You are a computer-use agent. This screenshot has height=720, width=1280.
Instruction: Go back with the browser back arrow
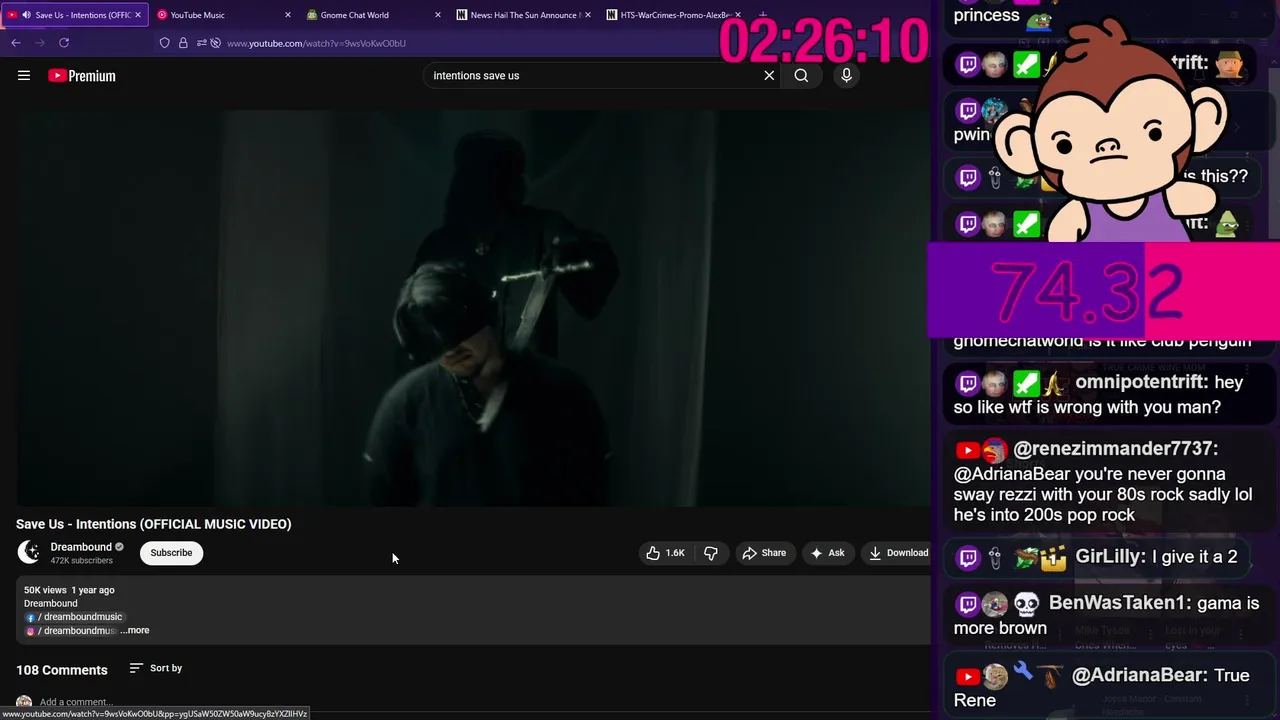(x=16, y=43)
